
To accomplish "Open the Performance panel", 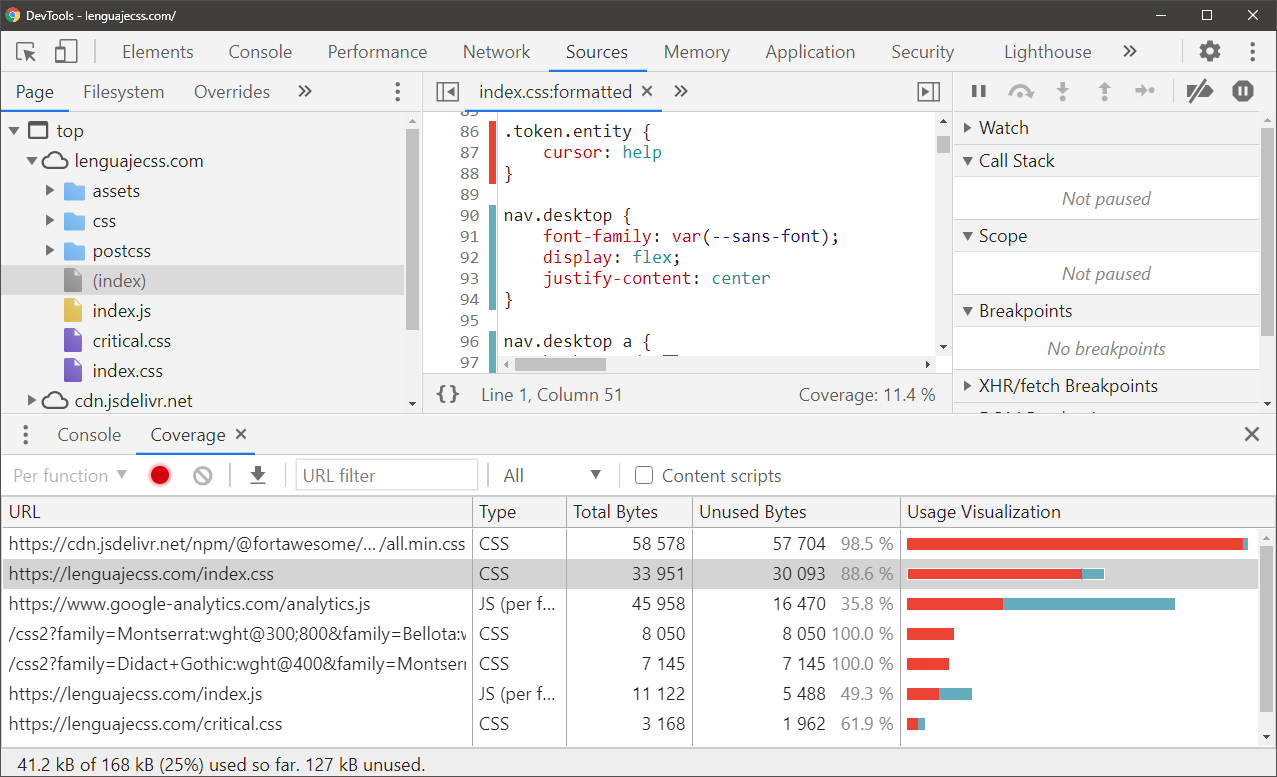I will 377,52.
